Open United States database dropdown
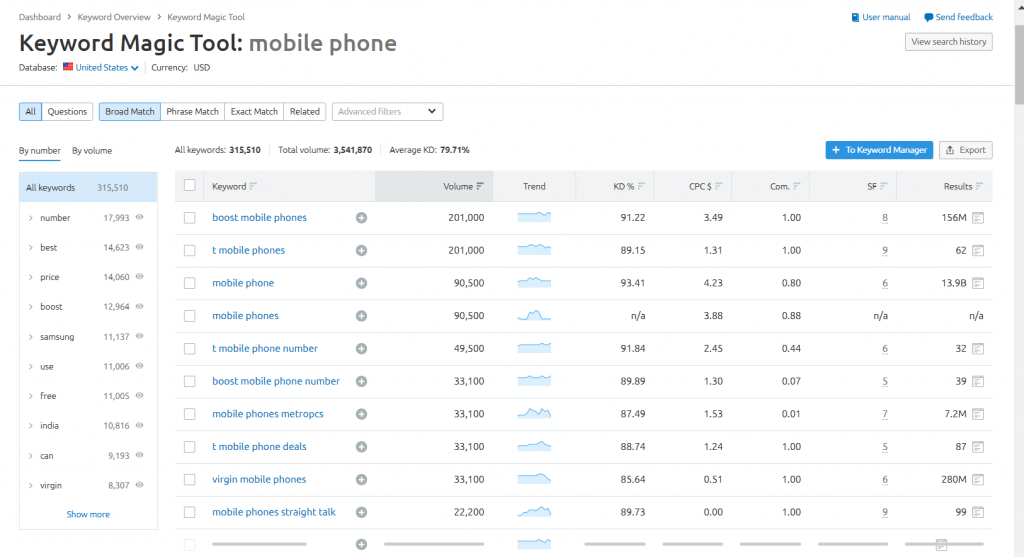This screenshot has width=1024, height=557. (x=101, y=68)
